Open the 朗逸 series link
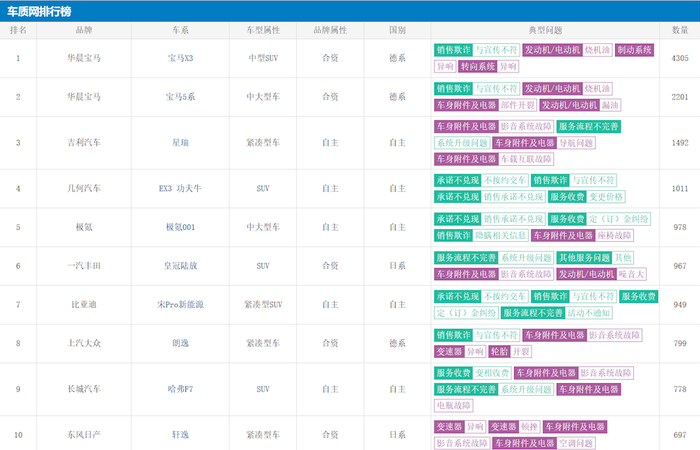 coord(180,343)
